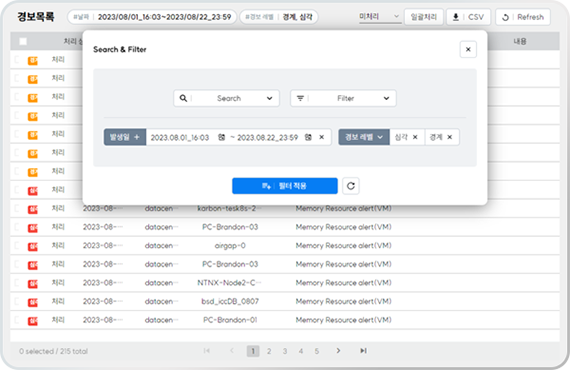Expand the 경보 레벨 dropdown tag
Viewport: 570px width, 370px height.
(x=364, y=137)
